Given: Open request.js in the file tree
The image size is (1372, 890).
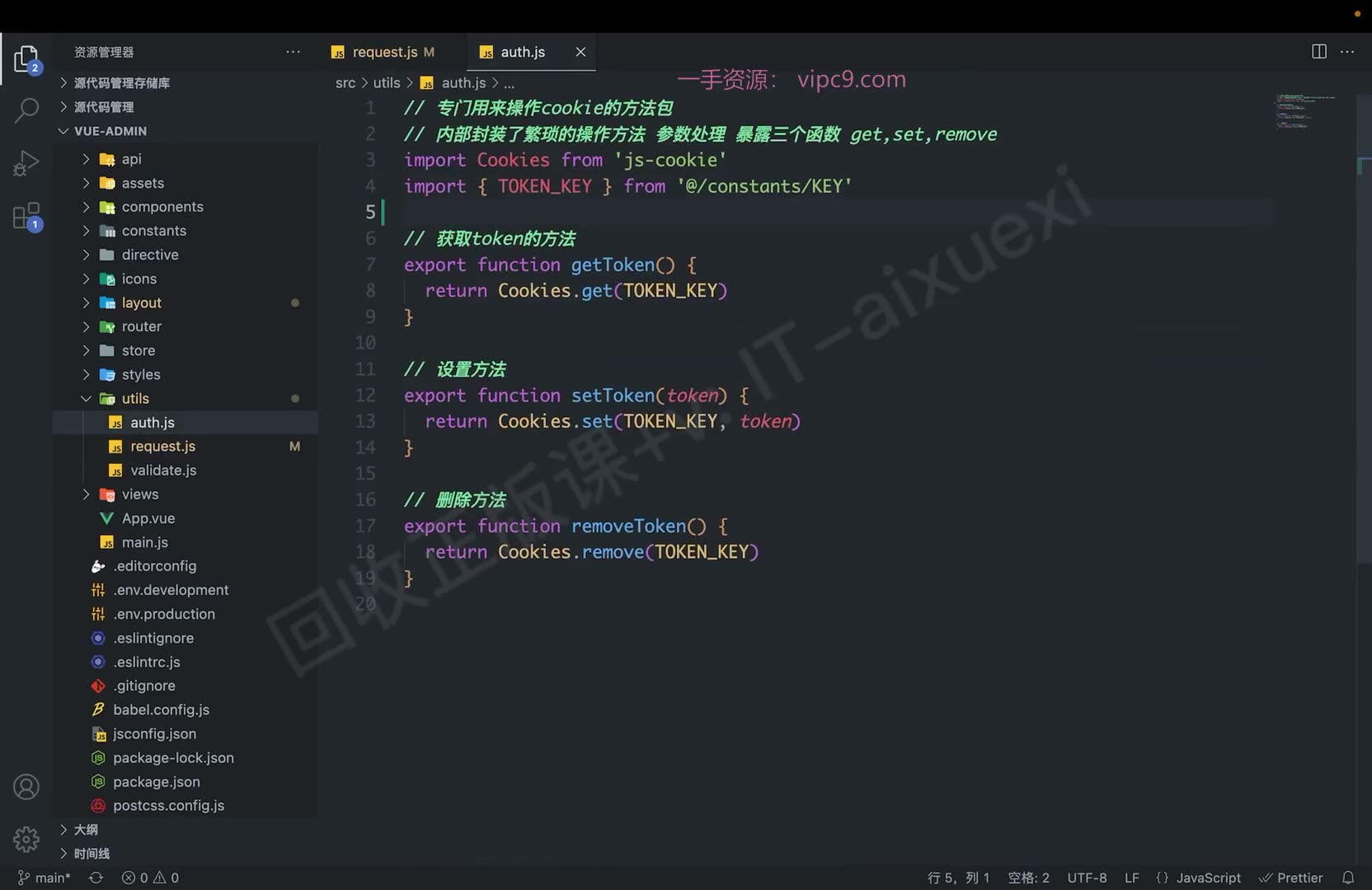Looking at the screenshot, I should pos(185,446).
